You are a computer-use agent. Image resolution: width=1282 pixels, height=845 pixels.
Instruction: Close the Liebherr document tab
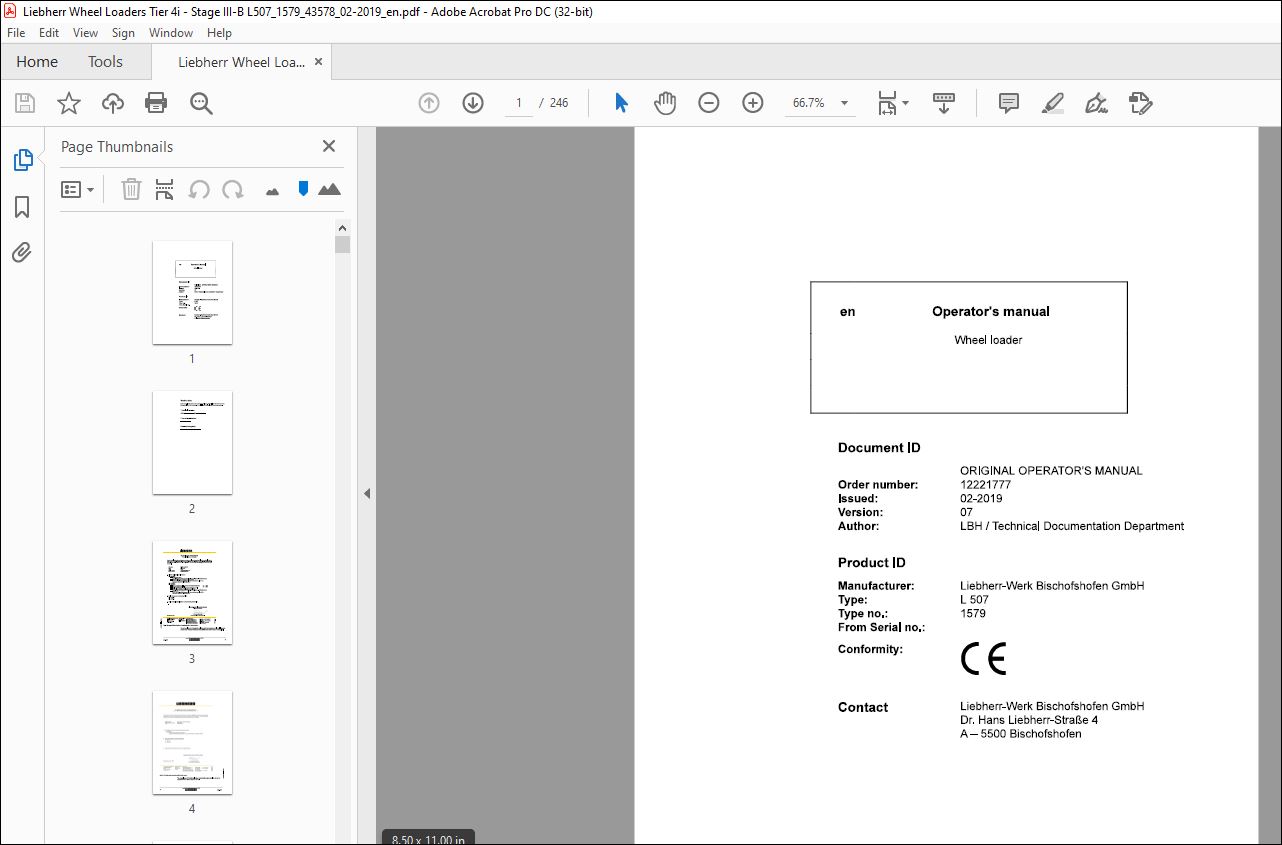pos(319,62)
